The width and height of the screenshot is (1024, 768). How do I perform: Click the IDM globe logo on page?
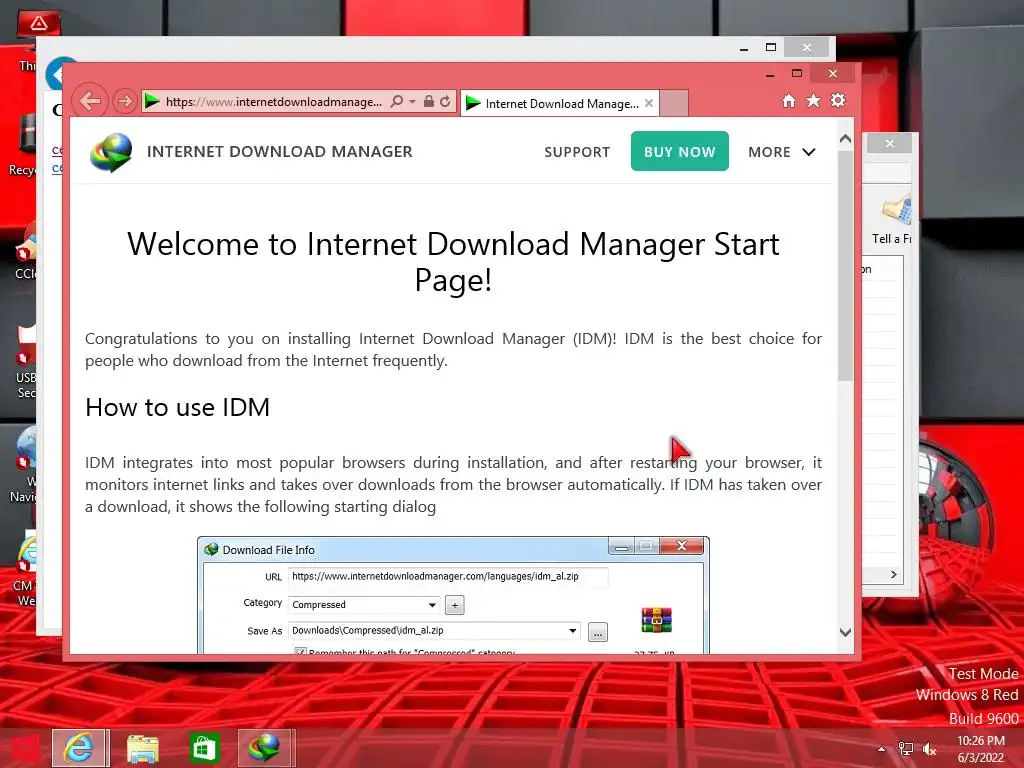pos(111,152)
